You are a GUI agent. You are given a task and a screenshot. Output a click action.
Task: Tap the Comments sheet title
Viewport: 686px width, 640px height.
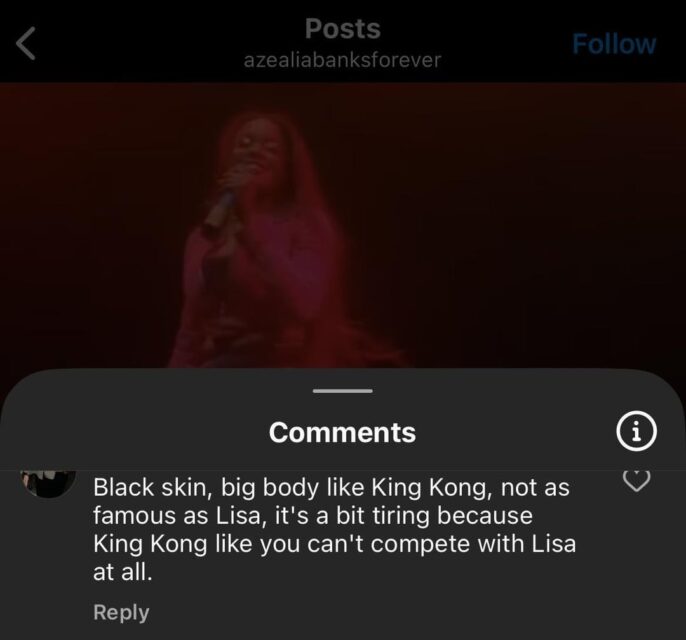tap(342, 432)
